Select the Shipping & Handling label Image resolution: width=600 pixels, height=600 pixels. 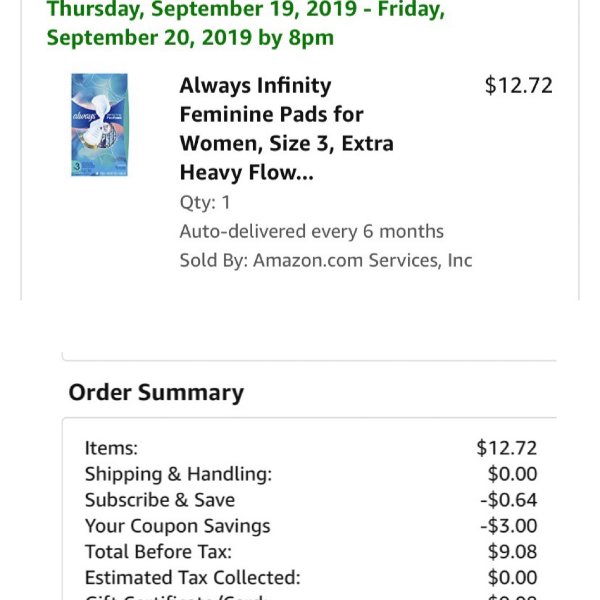(178, 474)
